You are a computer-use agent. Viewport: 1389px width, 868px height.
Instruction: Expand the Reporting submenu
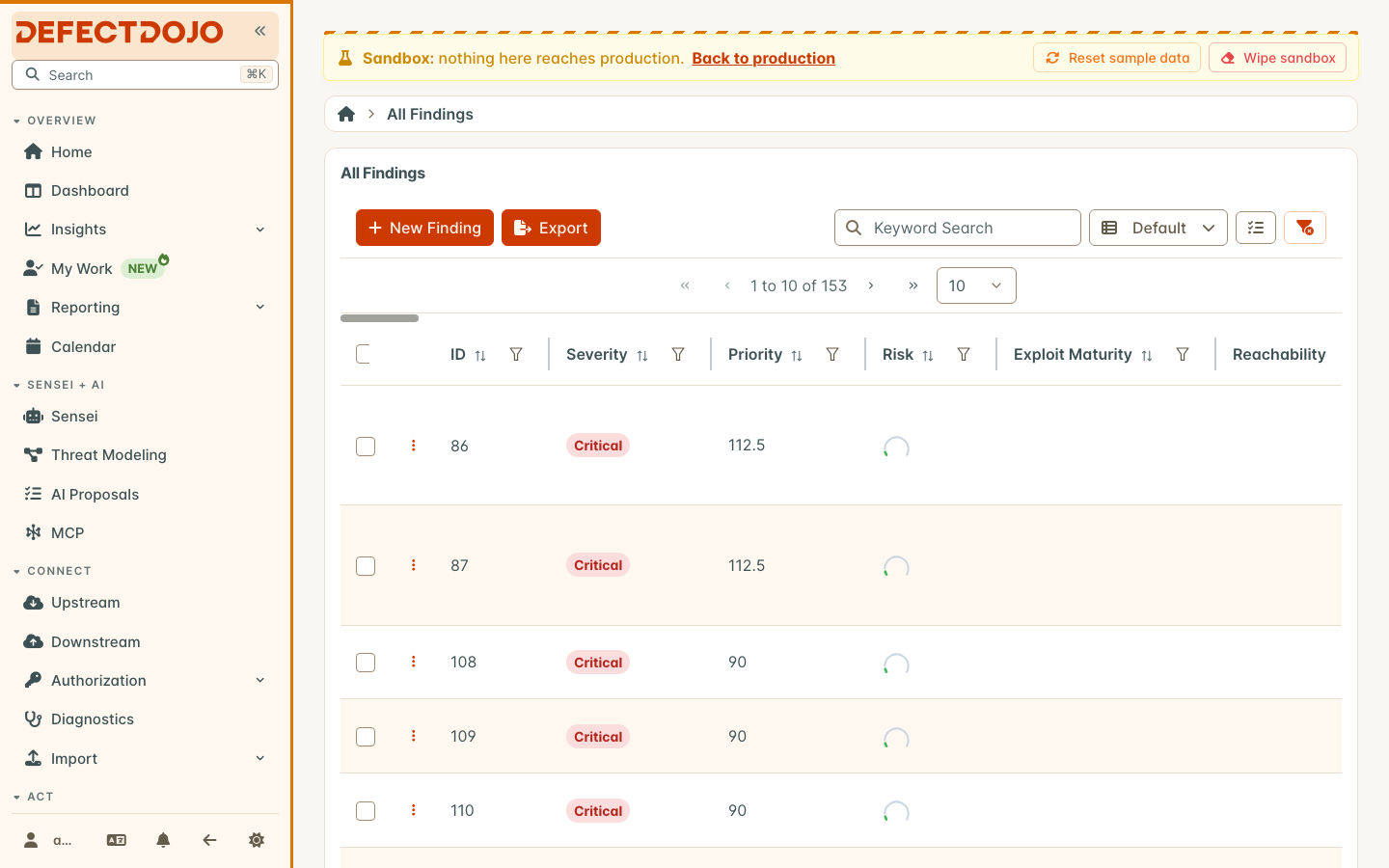pos(259,307)
